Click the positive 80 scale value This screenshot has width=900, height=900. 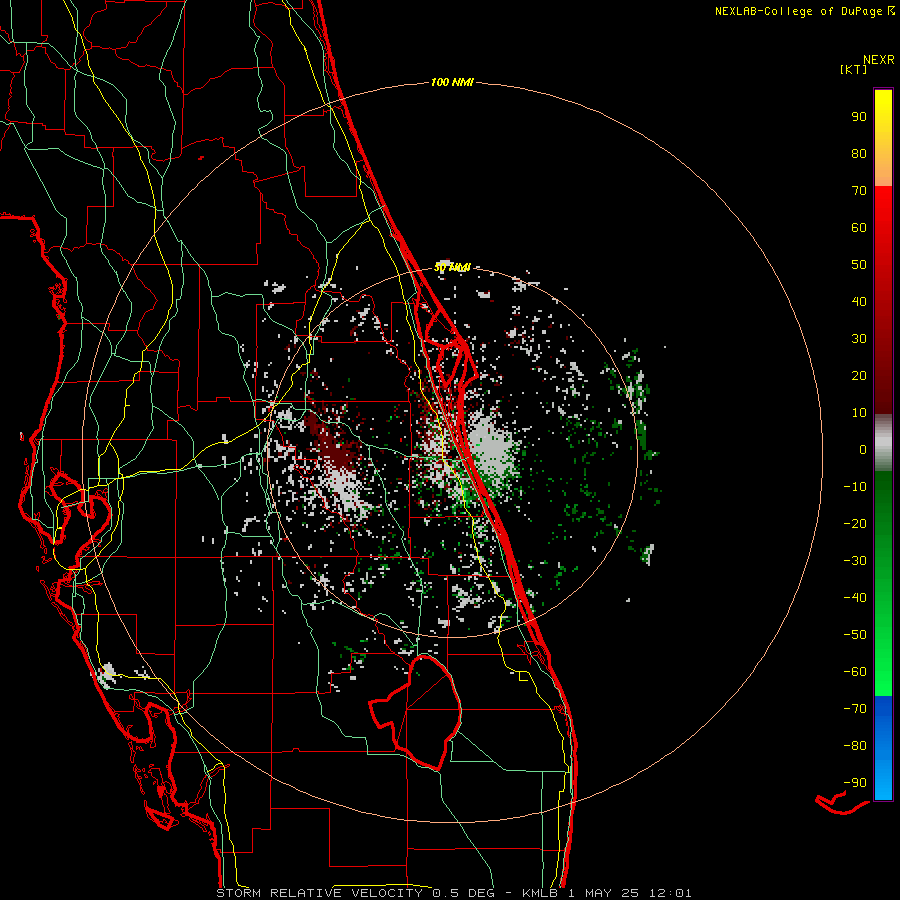coord(859,153)
